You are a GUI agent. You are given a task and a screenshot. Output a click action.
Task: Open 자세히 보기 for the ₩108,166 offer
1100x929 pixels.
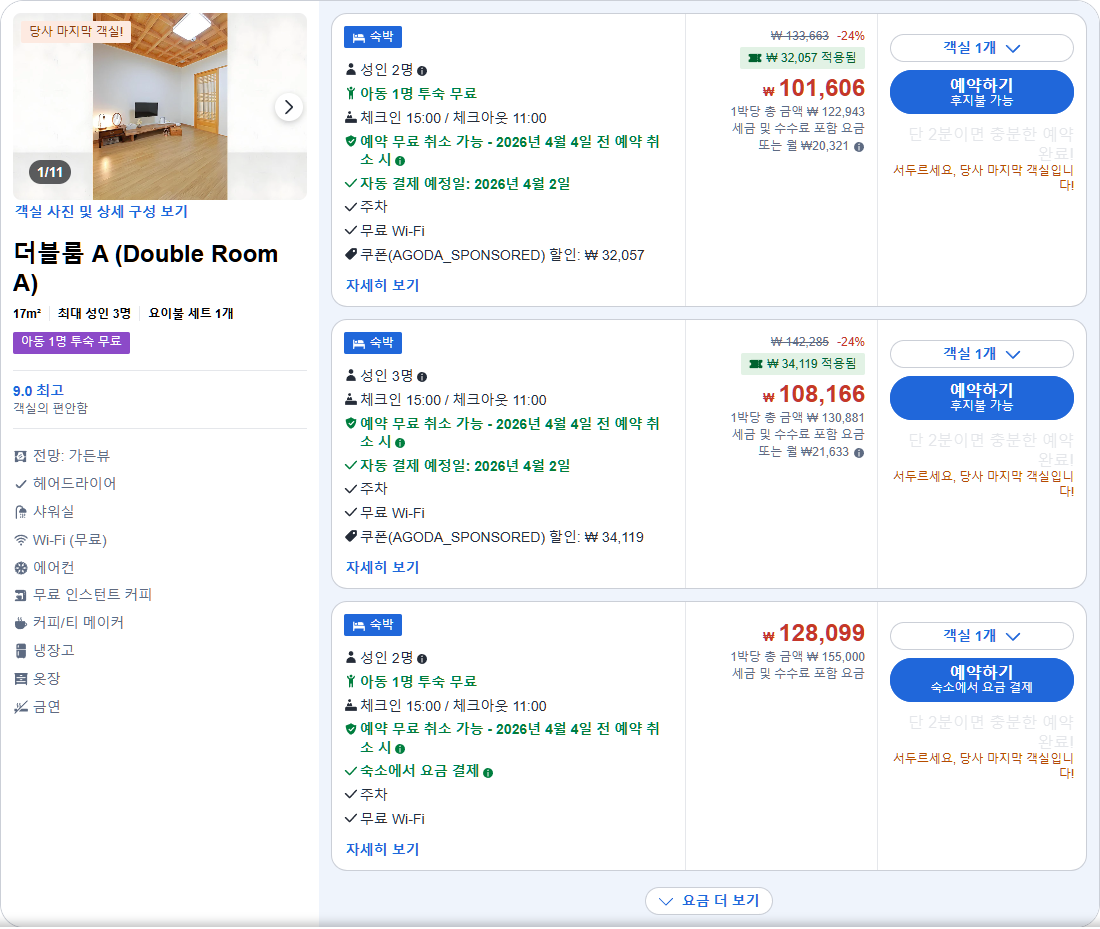[x=382, y=568]
